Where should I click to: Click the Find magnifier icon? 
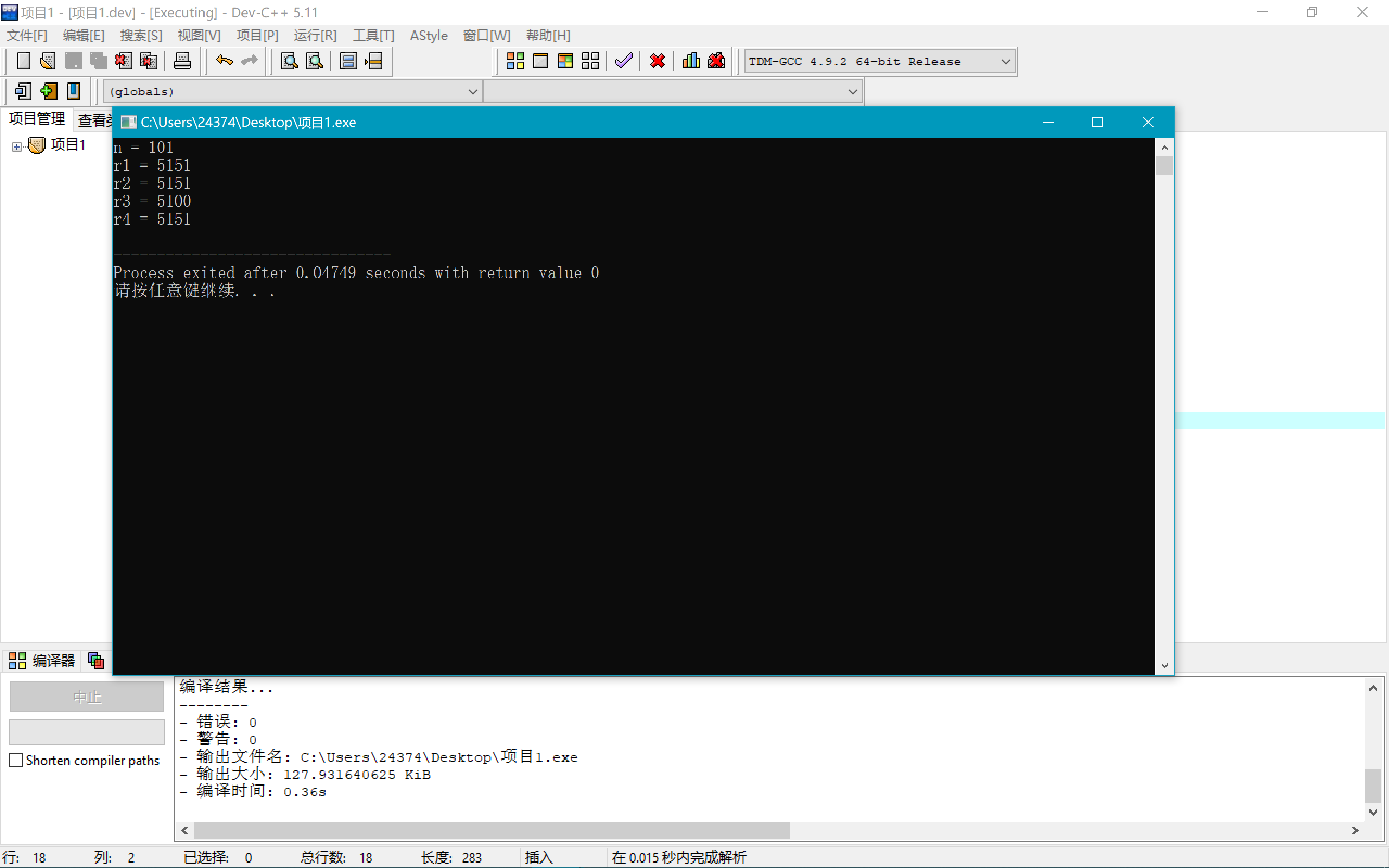point(289,61)
